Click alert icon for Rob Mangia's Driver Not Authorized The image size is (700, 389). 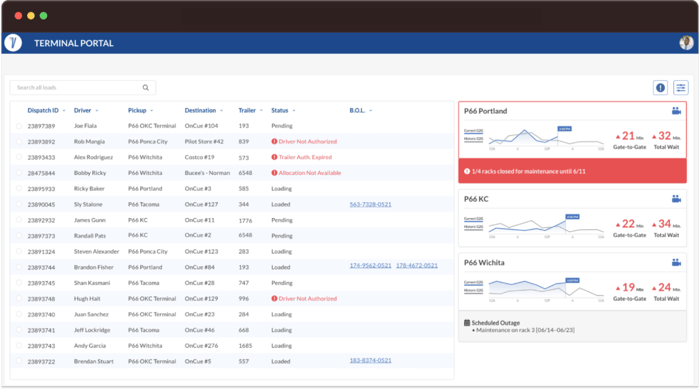[274, 142]
